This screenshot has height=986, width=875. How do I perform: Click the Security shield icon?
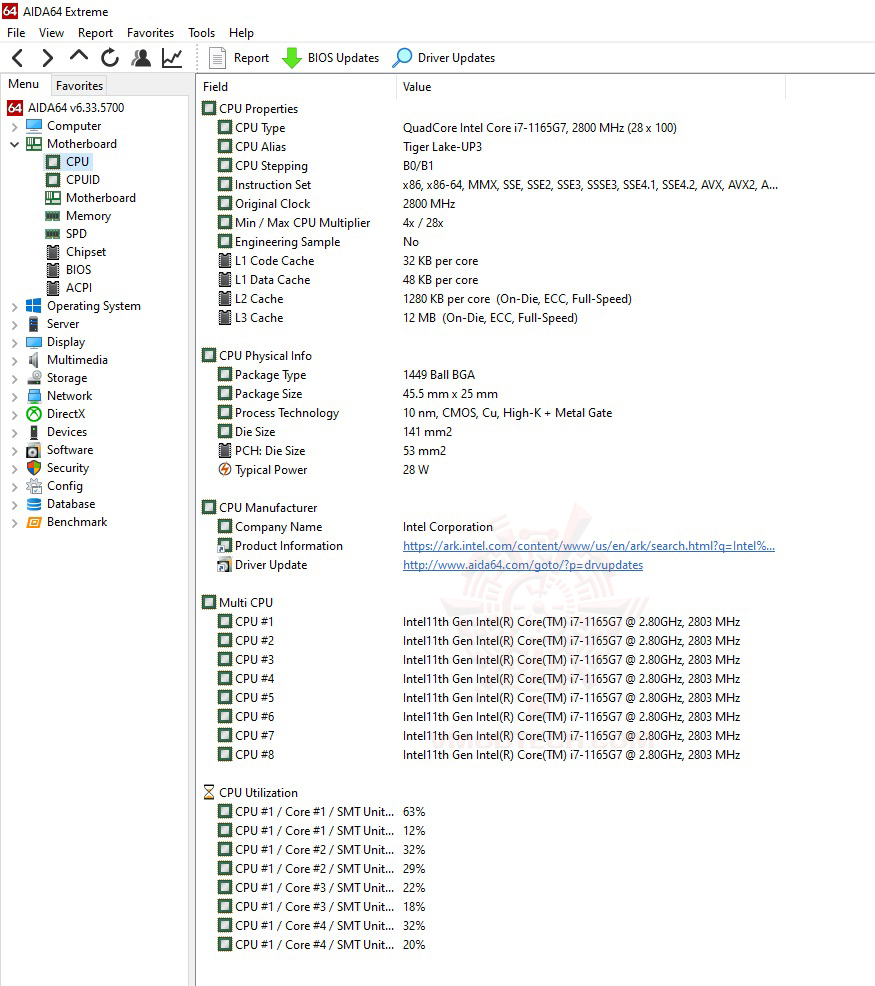[34, 468]
